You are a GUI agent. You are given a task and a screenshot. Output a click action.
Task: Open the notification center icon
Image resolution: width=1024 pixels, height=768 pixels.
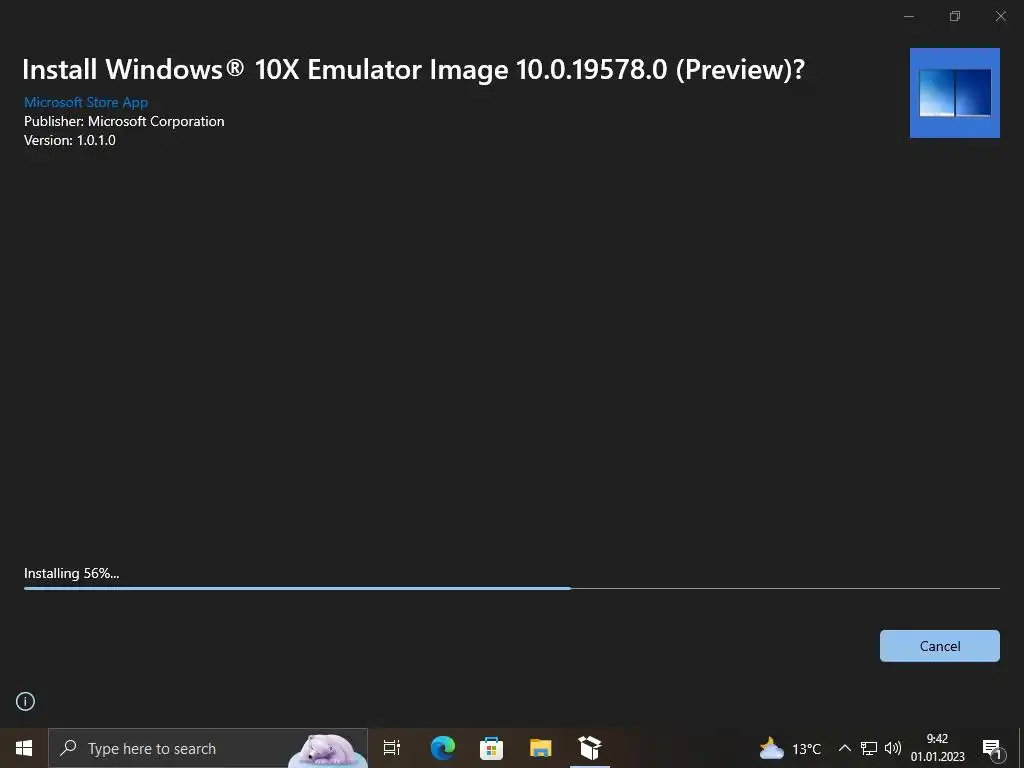point(992,750)
